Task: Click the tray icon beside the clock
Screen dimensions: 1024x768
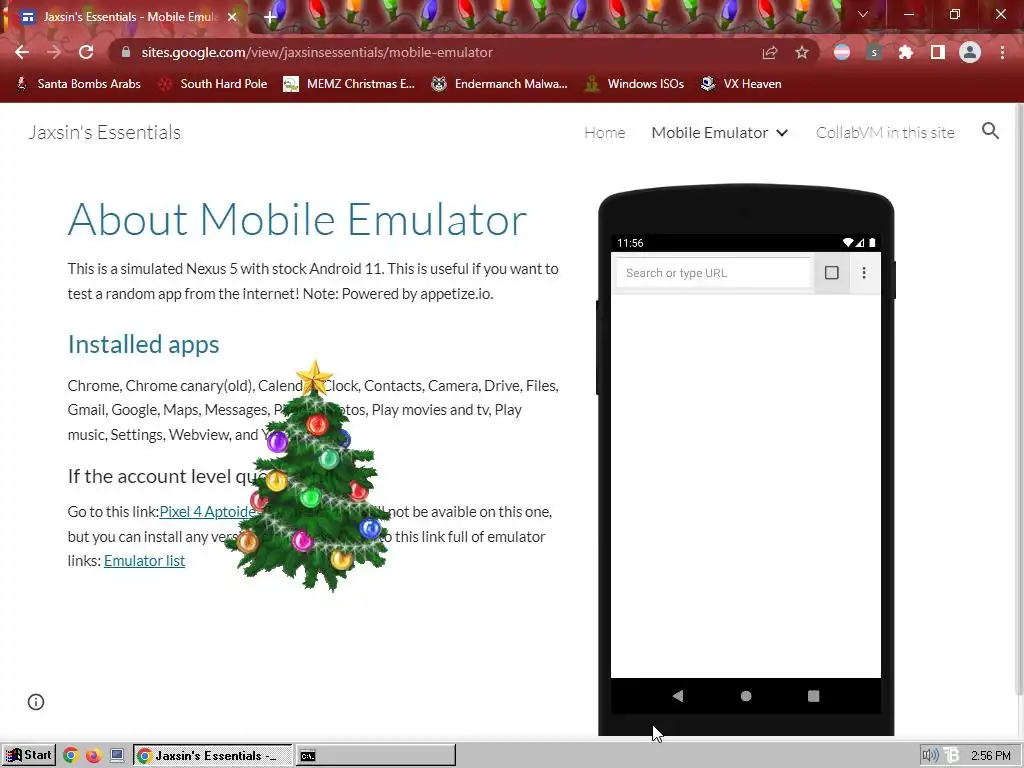Action: point(952,756)
